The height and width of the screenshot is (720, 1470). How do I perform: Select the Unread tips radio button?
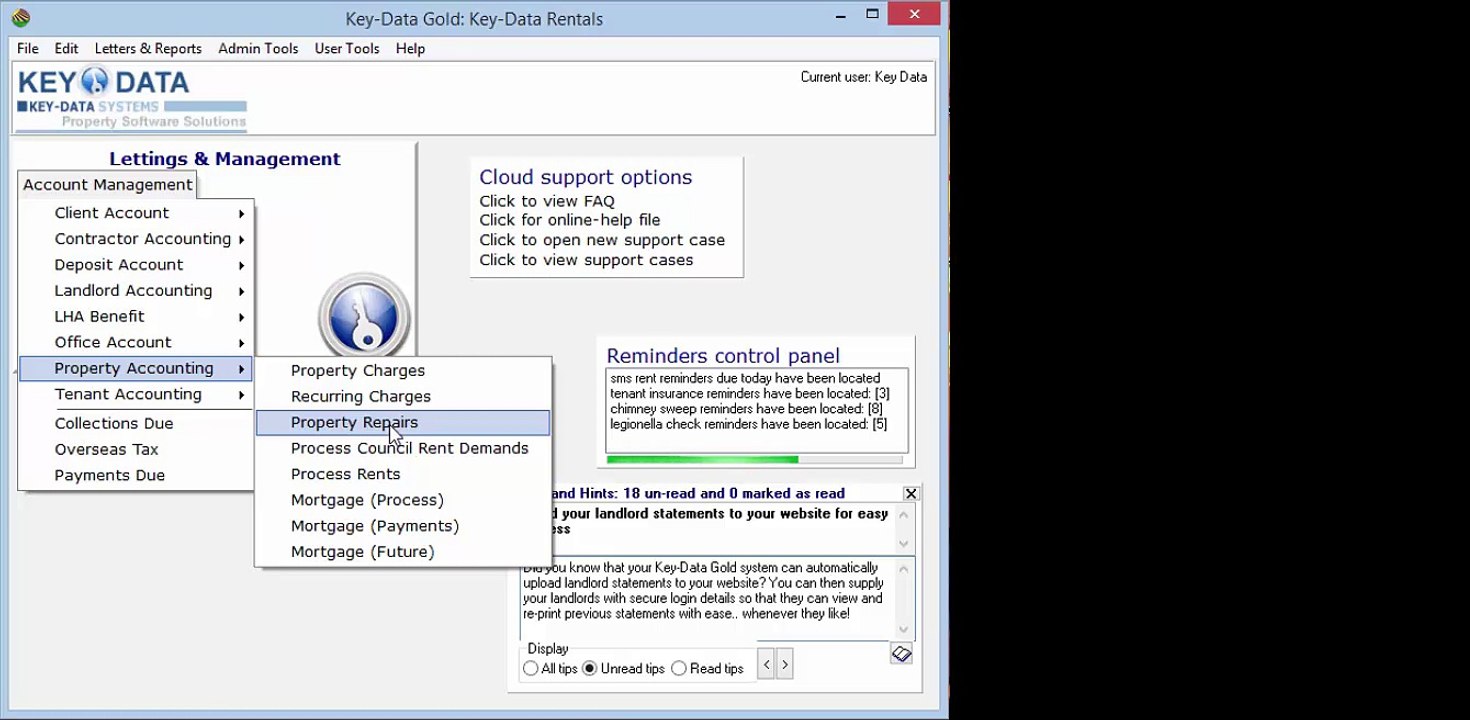(x=590, y=668)
